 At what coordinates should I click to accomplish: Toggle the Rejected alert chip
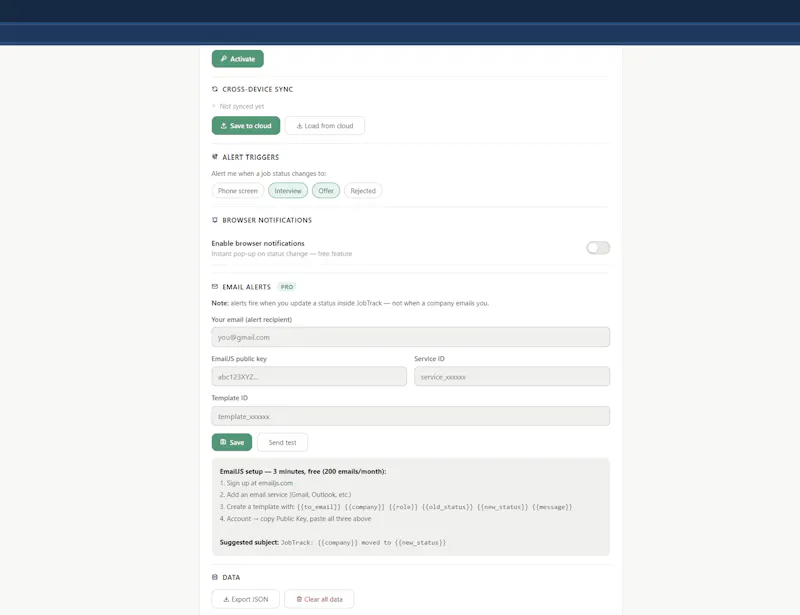point(363,190)
